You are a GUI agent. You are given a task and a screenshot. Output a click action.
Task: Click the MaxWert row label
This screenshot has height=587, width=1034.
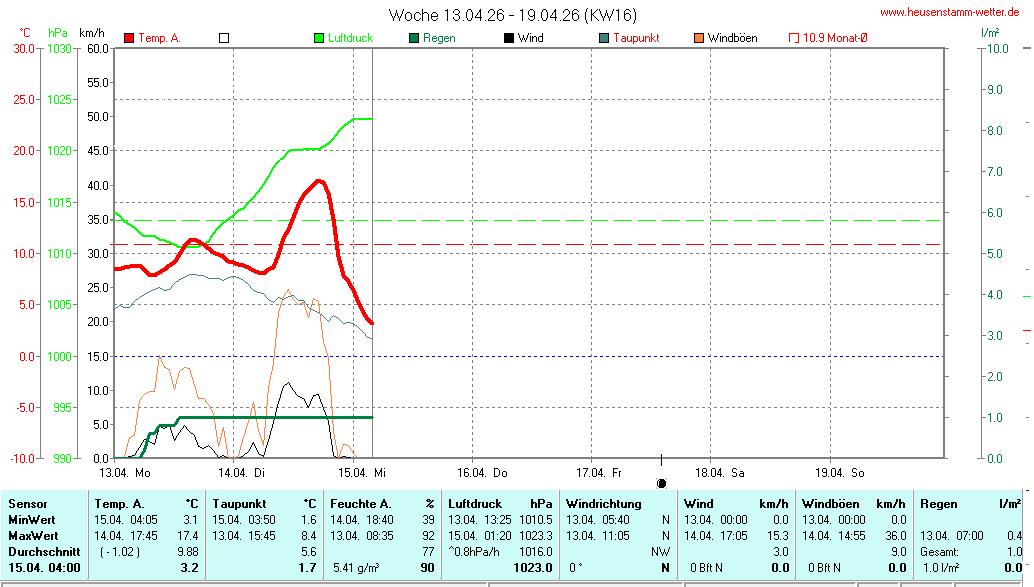tap(34, 535)
